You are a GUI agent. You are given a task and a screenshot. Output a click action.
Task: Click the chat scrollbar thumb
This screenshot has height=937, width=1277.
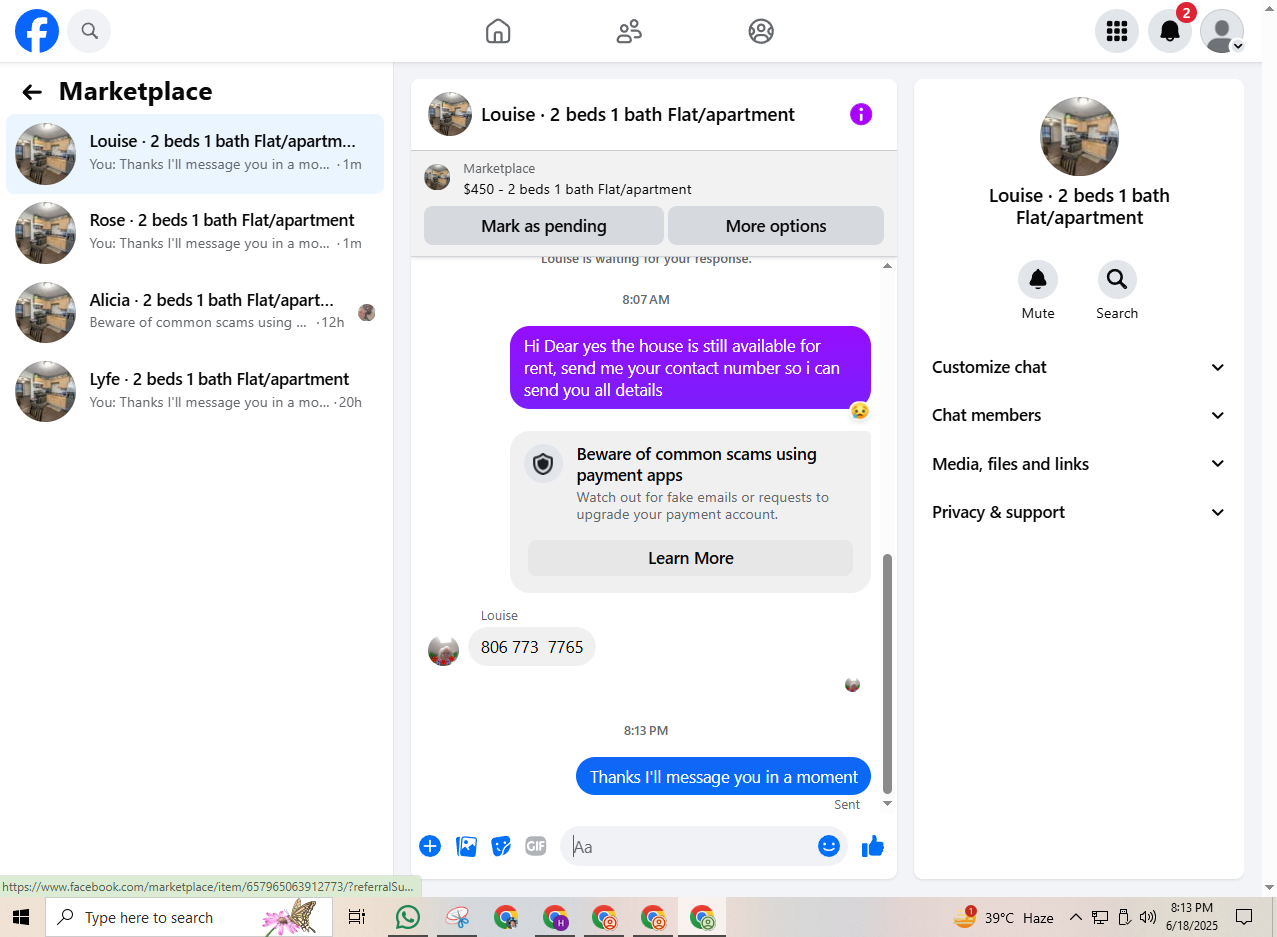pos(887,674)
